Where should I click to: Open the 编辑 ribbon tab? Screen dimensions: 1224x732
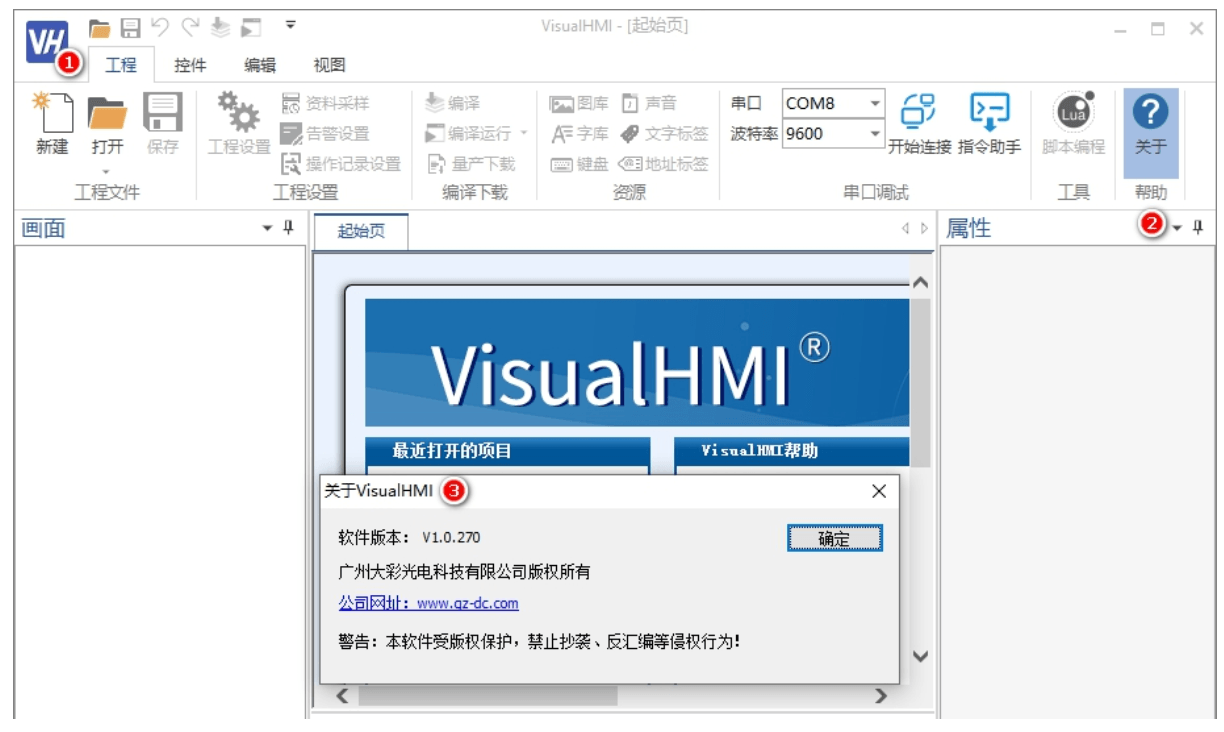[x=260, y=65]
